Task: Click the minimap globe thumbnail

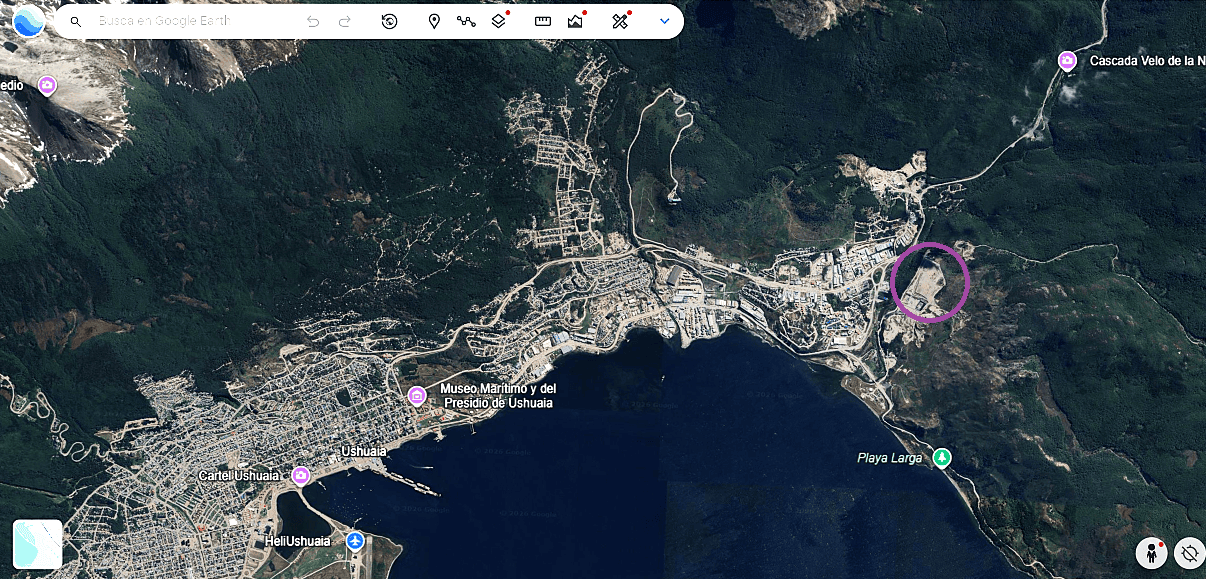Action: coord(38,544)
